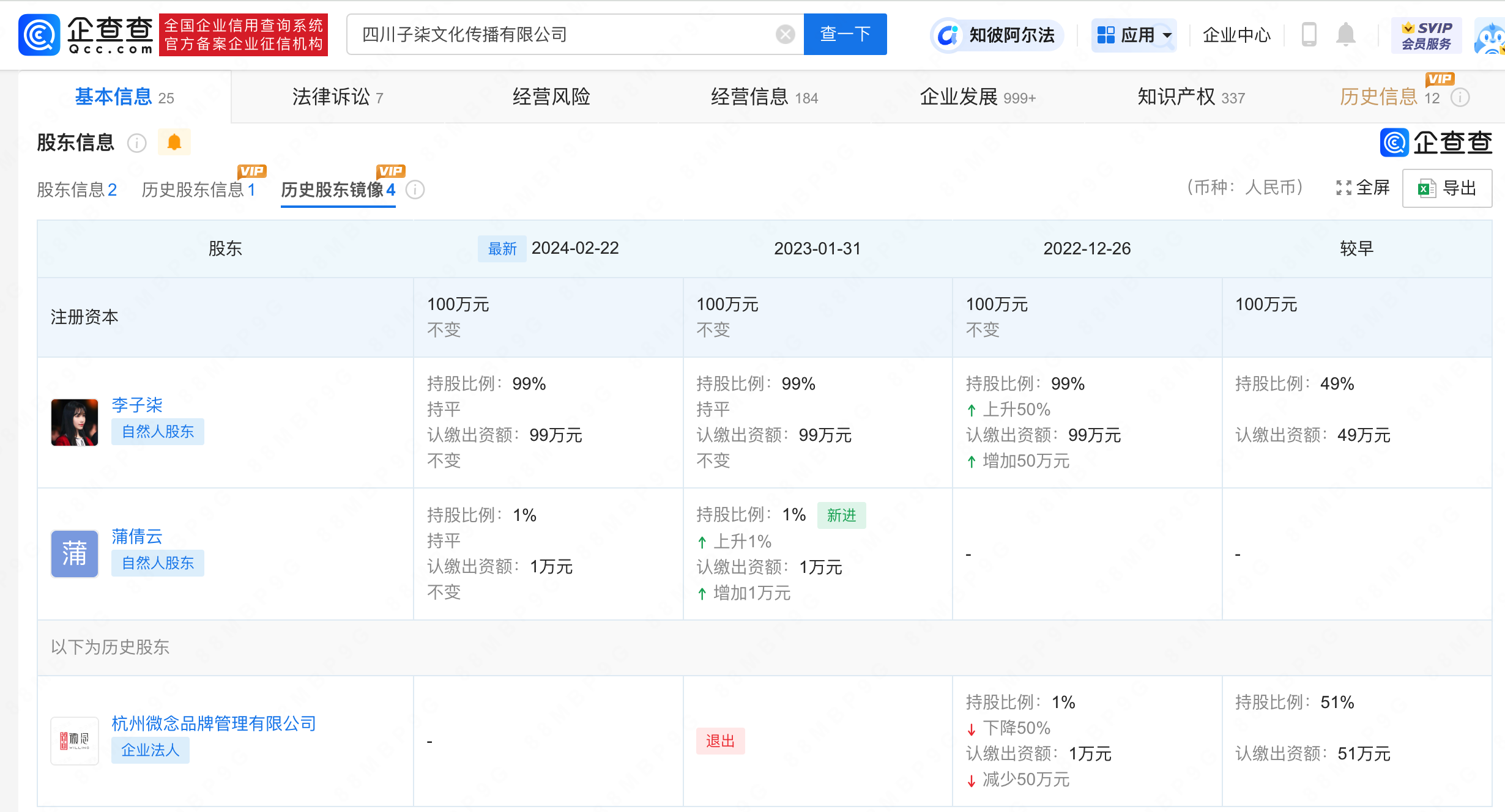
Task: Open shareholder 李子柒 profile link
Action: (x=137, y=405)
